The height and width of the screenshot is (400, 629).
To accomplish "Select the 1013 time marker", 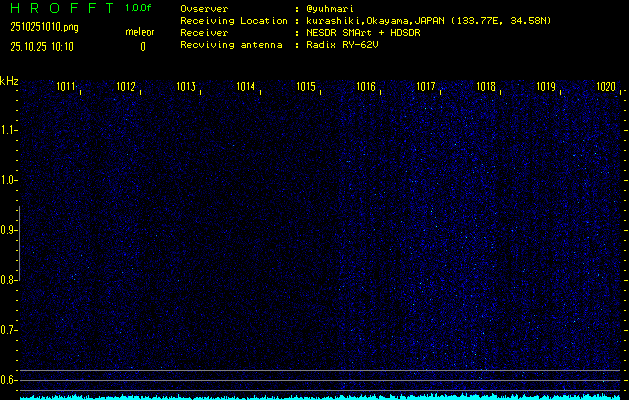I will tap(186, 87).
